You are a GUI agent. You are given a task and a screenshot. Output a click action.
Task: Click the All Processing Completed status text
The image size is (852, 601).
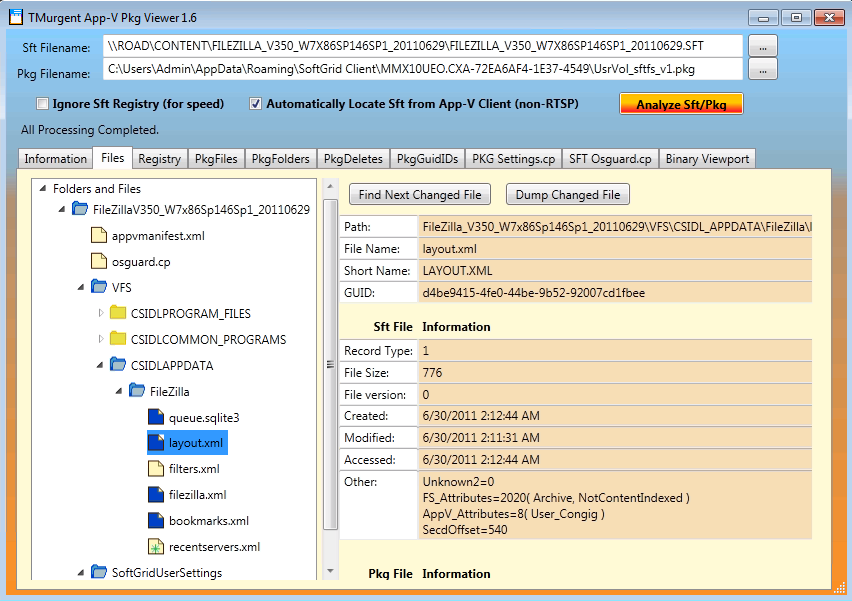point(90,130)
